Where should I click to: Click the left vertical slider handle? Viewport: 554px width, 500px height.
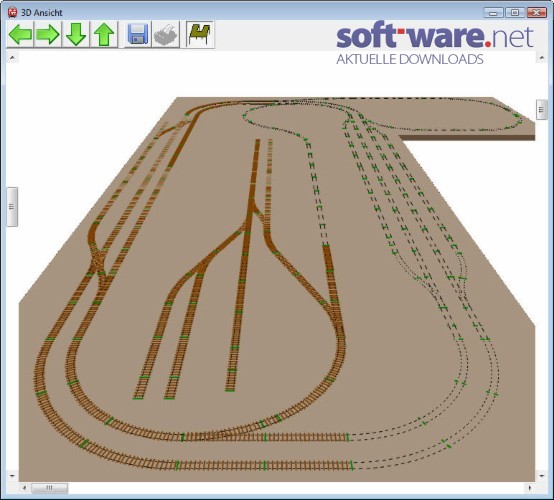12,207
